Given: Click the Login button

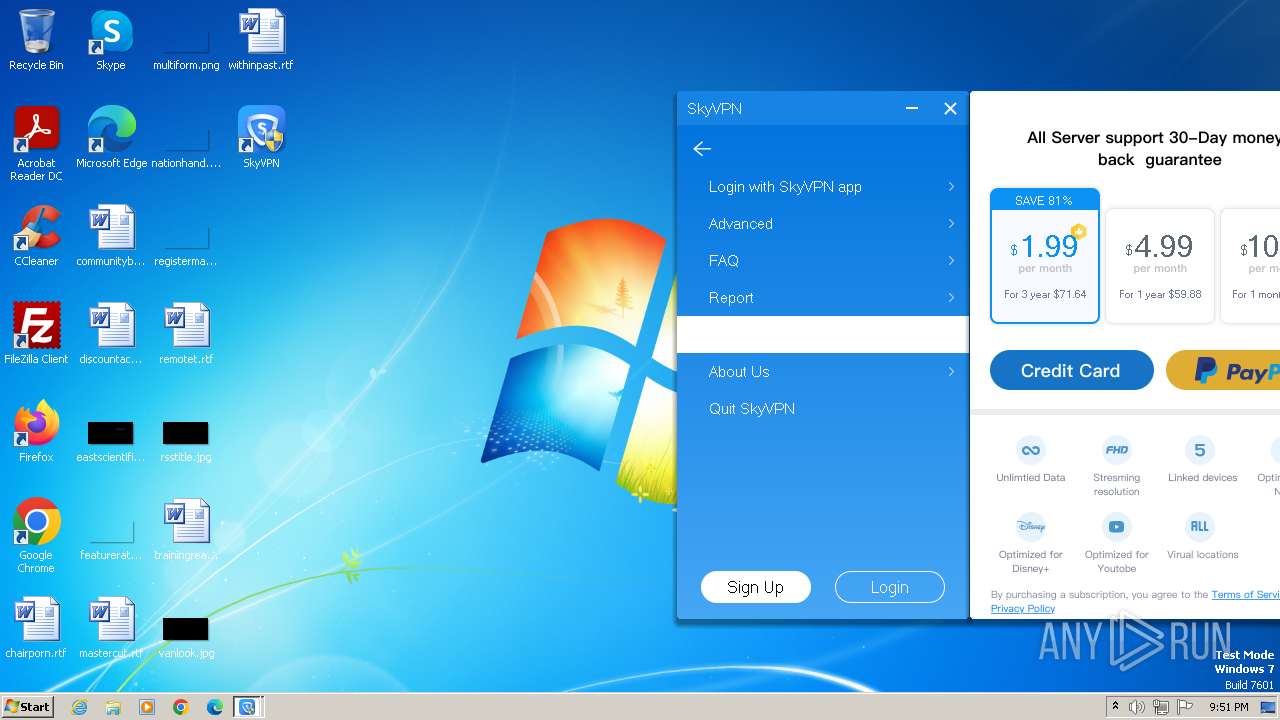Looking at the screenshot, I should click(889, 587).
